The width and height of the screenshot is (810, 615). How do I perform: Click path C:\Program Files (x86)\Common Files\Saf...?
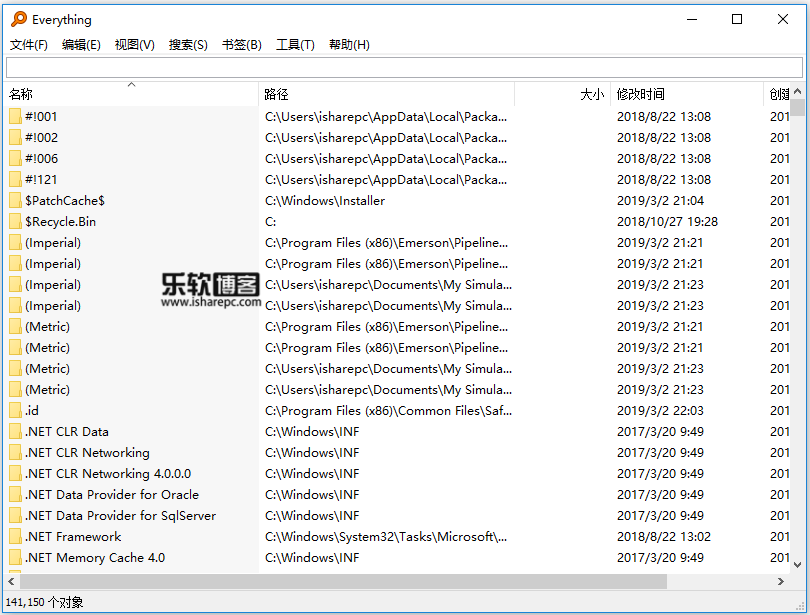pos(388,411)
